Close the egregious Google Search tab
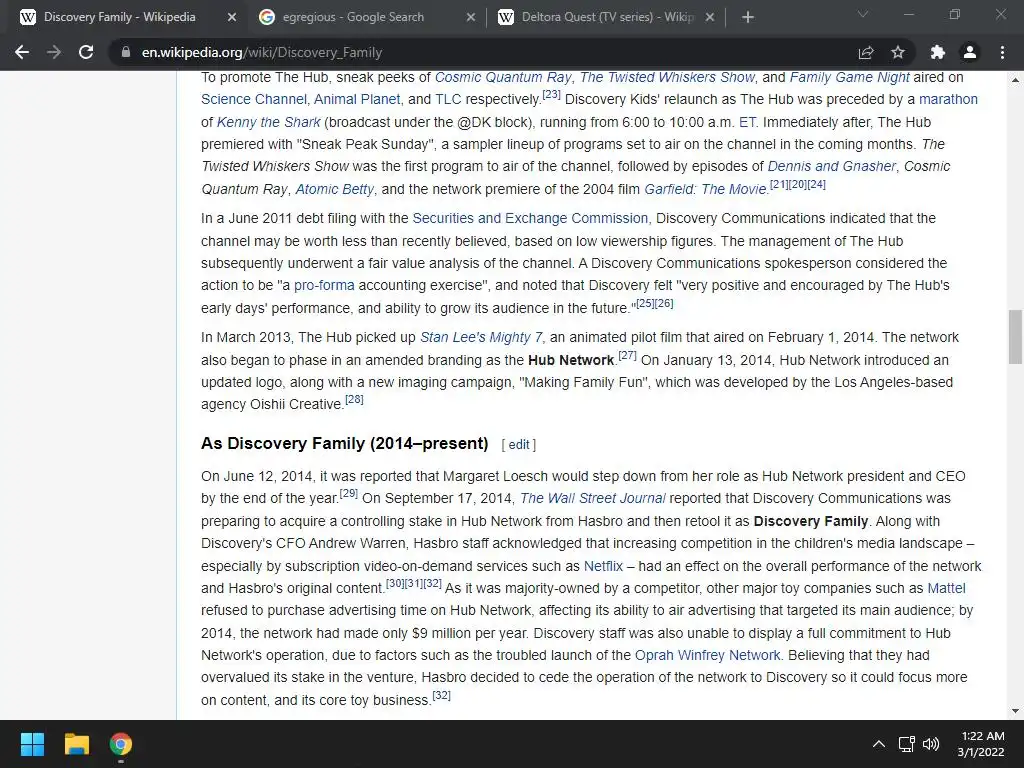The height and width of the screenshot is (768, 1024). [x=471, y=18]
